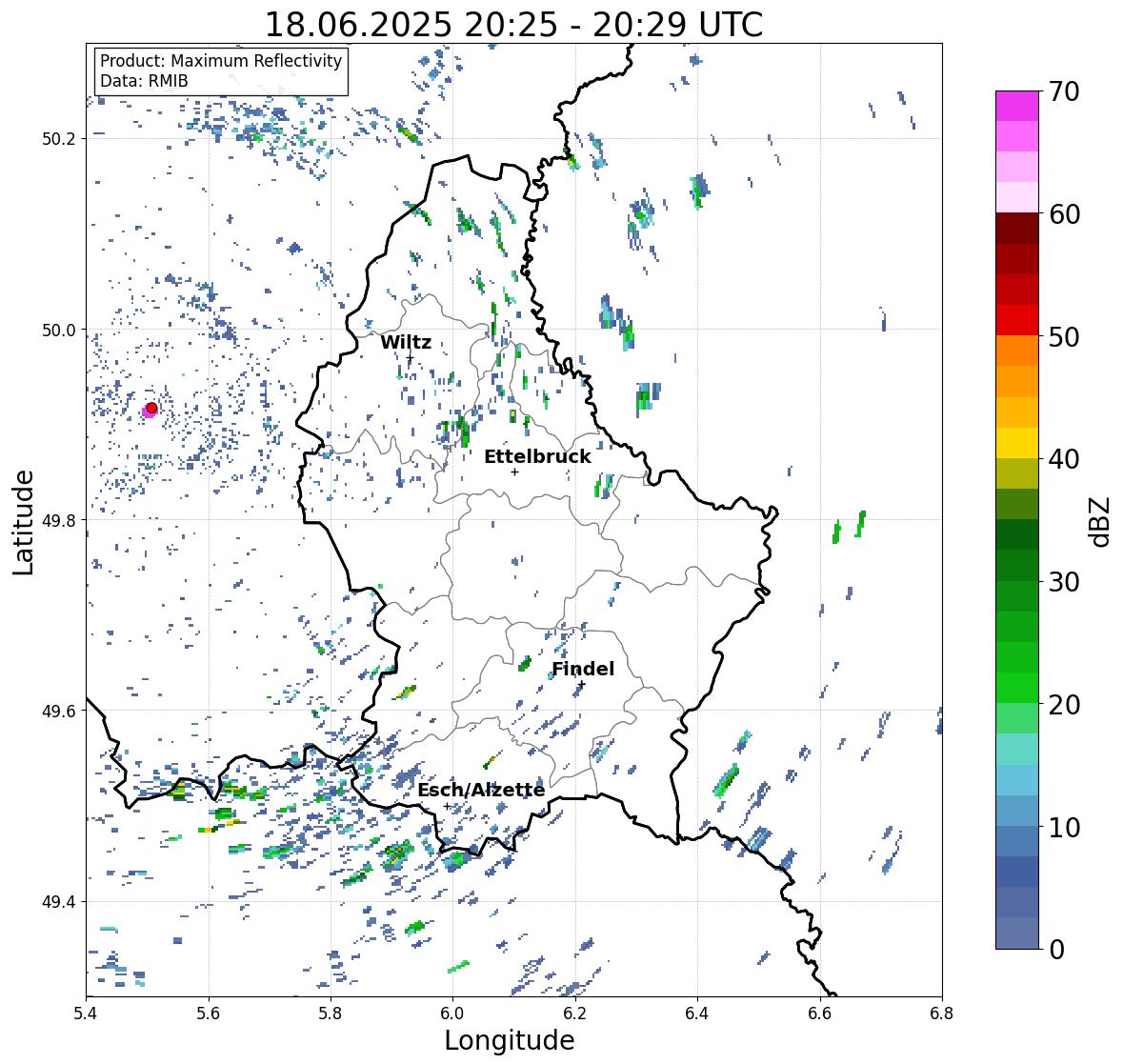This screenshot has height=1064, width=1123.
Task: Click the Longitude axis label
Action: [x=510, y=1040]
